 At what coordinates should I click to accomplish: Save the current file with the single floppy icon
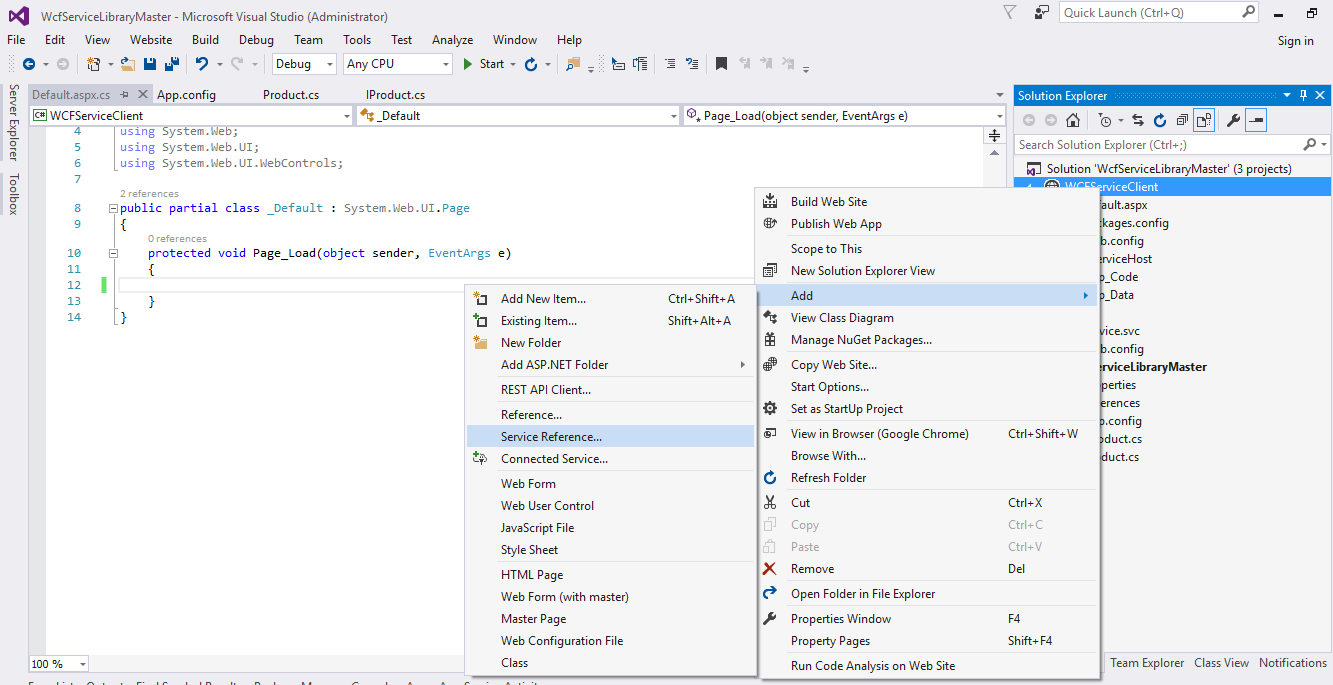(150, 64)
